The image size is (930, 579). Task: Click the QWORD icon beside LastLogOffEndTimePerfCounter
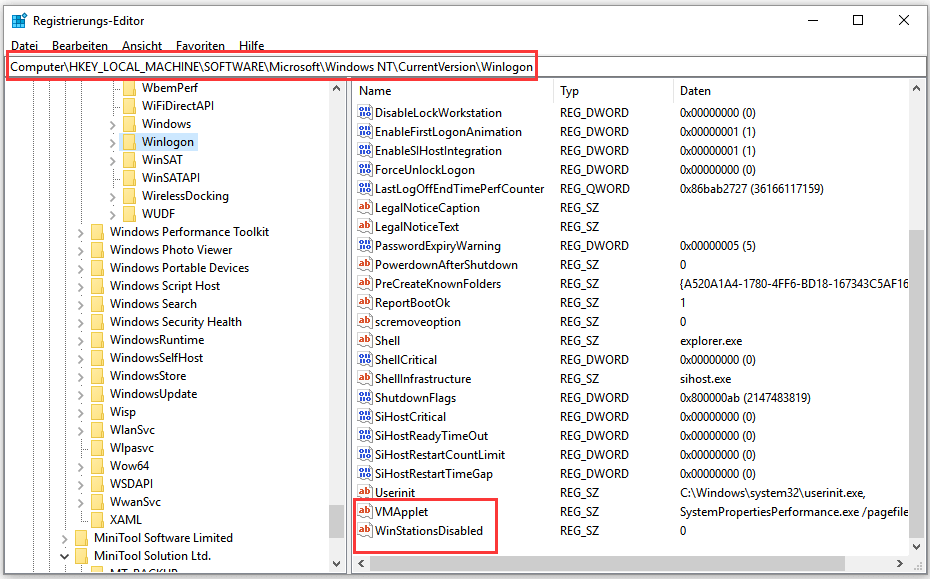(366, 188)
